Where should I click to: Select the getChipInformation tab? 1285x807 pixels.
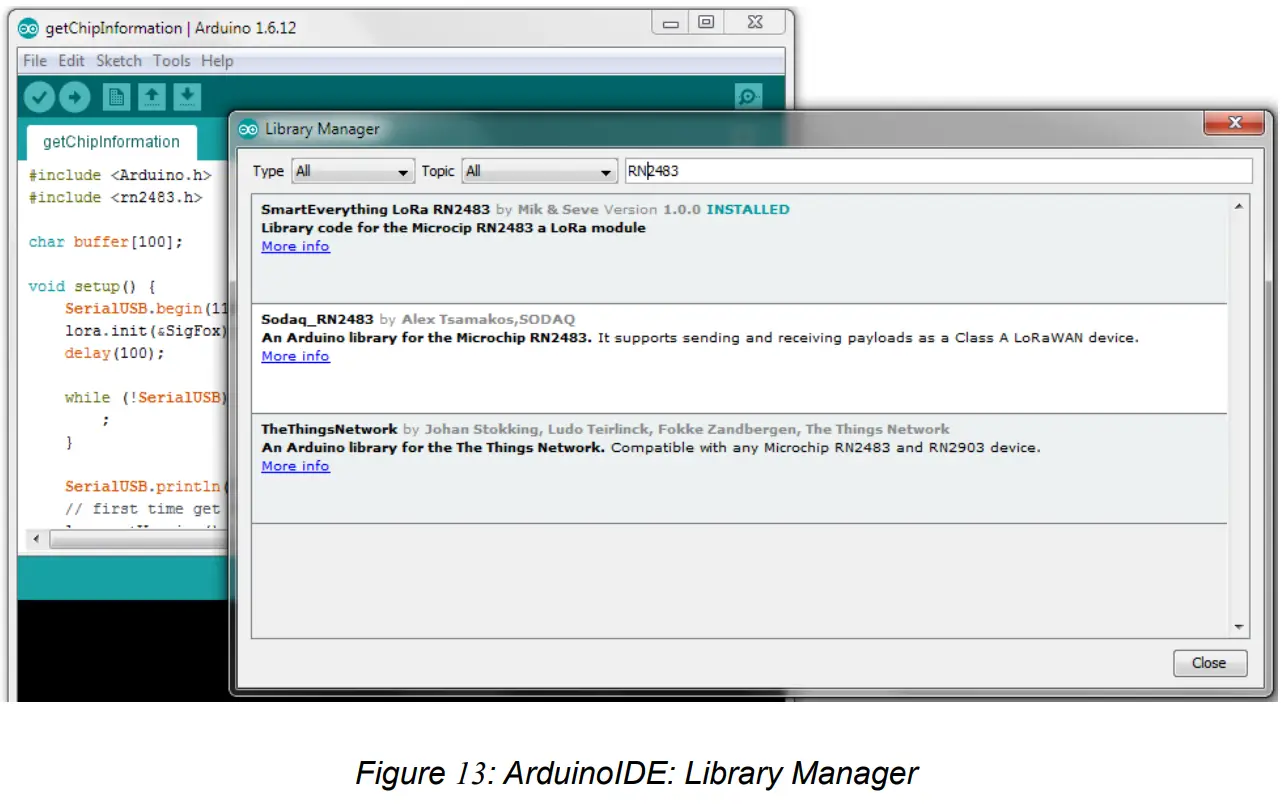click(111, 142)
